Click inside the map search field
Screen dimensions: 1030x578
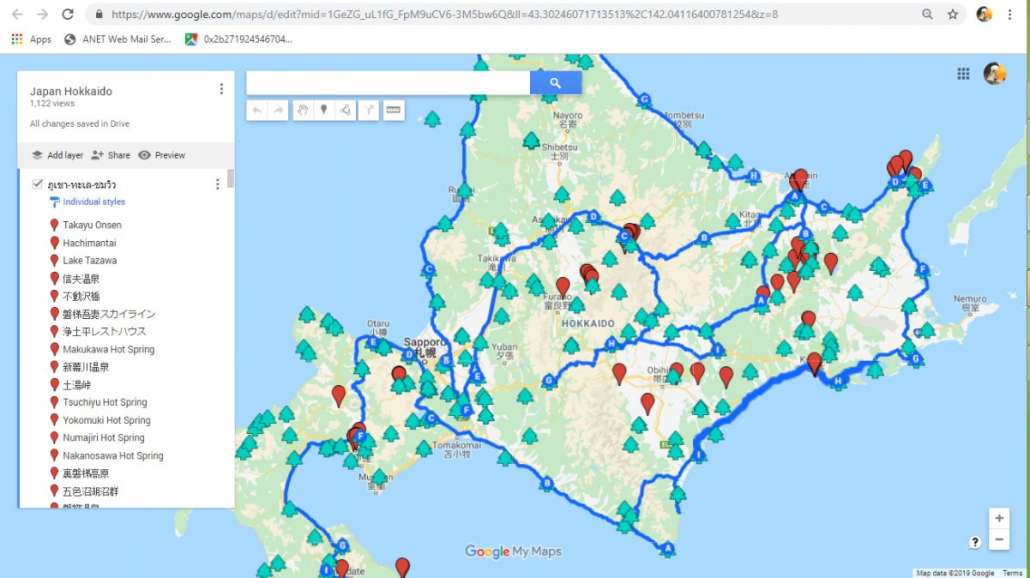tap(388, 83)
